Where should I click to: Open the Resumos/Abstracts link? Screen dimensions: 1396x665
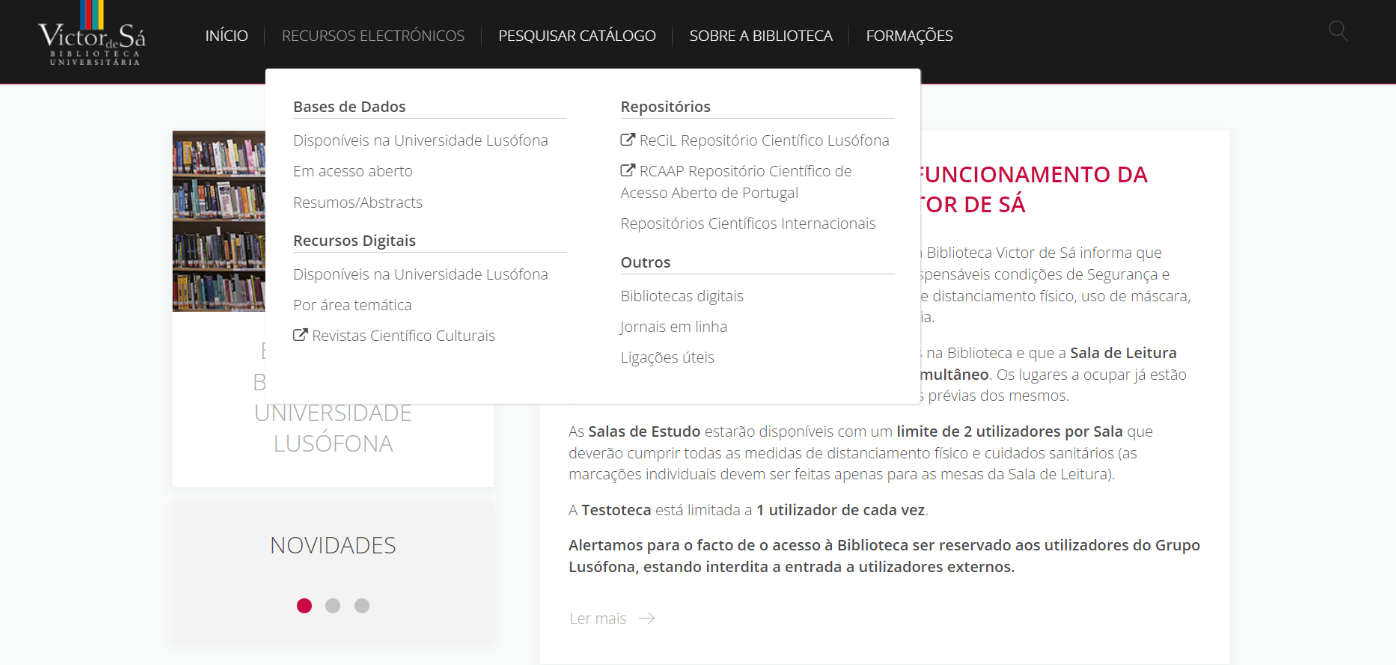pos(357,202)
